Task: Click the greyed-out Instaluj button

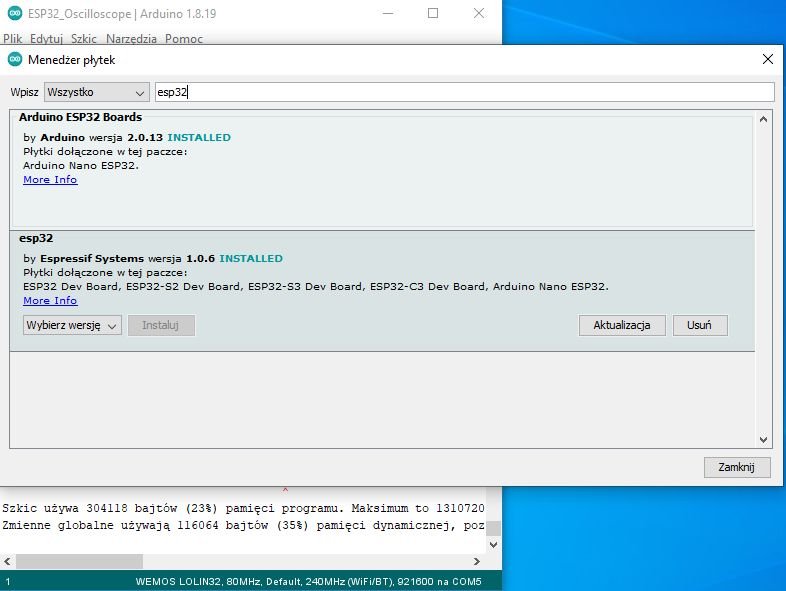Action: (x=161, y=325)
